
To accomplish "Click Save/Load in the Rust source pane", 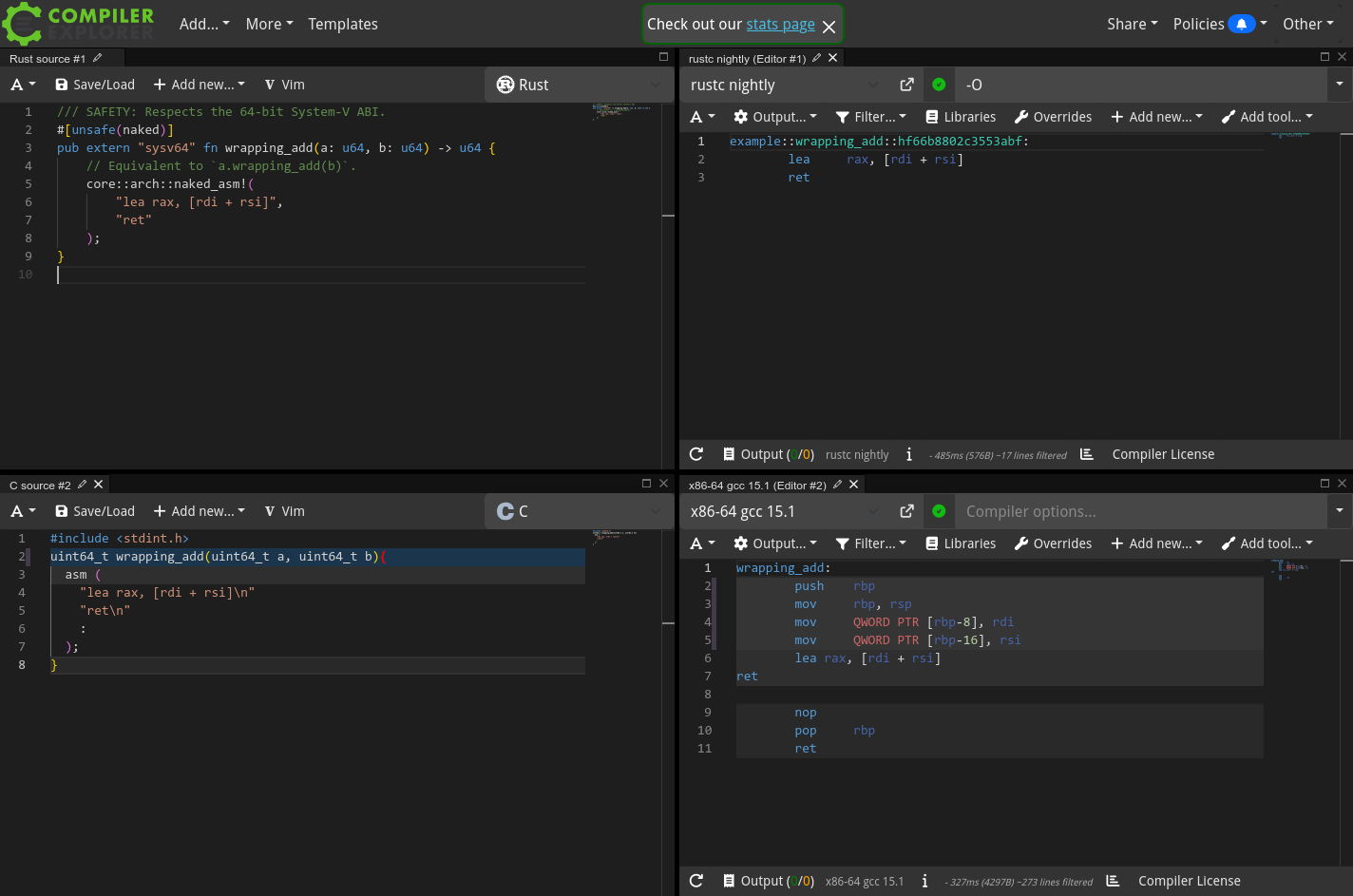I will pyautogui.click(x=95, y=85).
